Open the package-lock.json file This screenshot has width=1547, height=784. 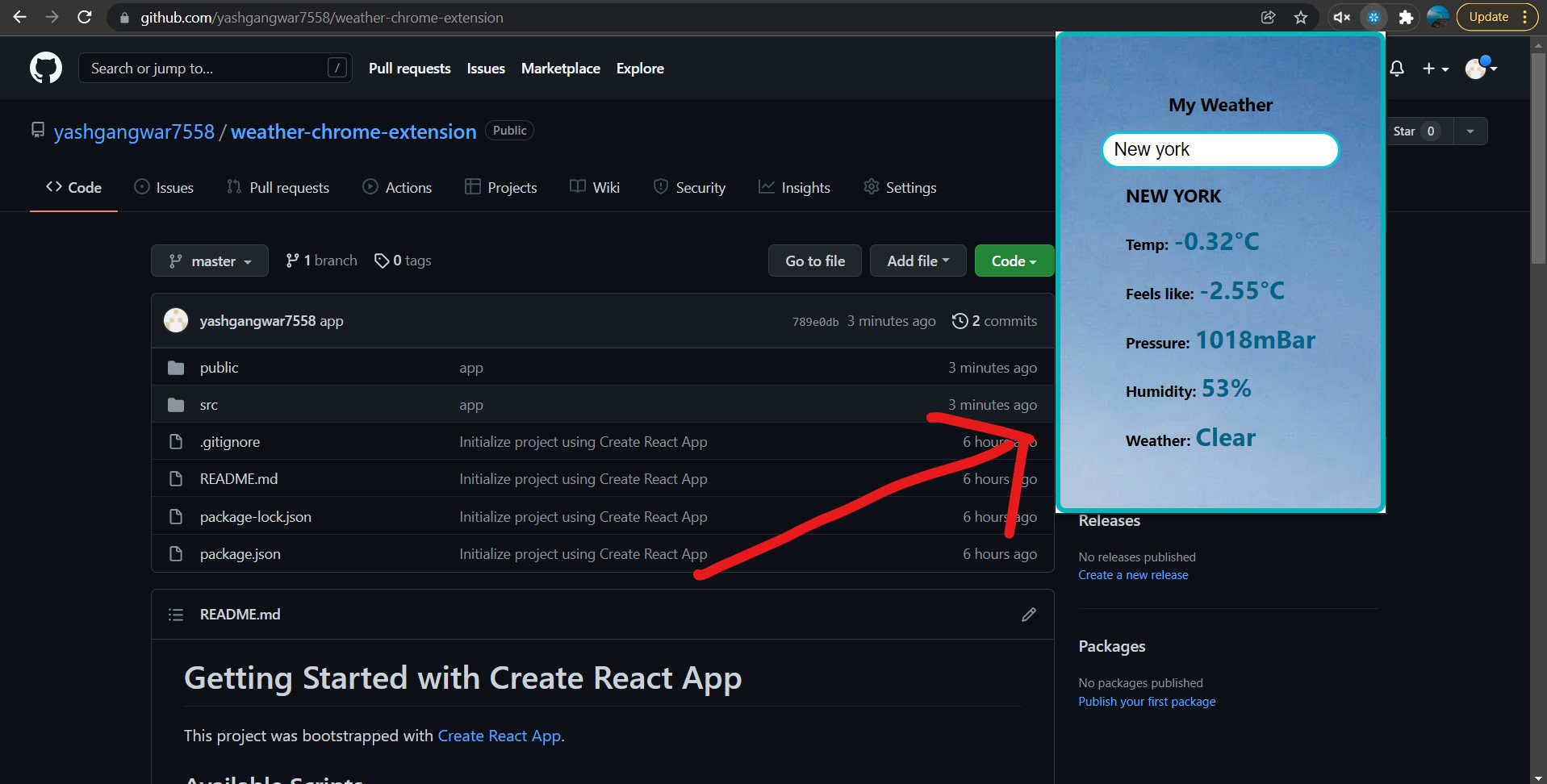(256, 517)
